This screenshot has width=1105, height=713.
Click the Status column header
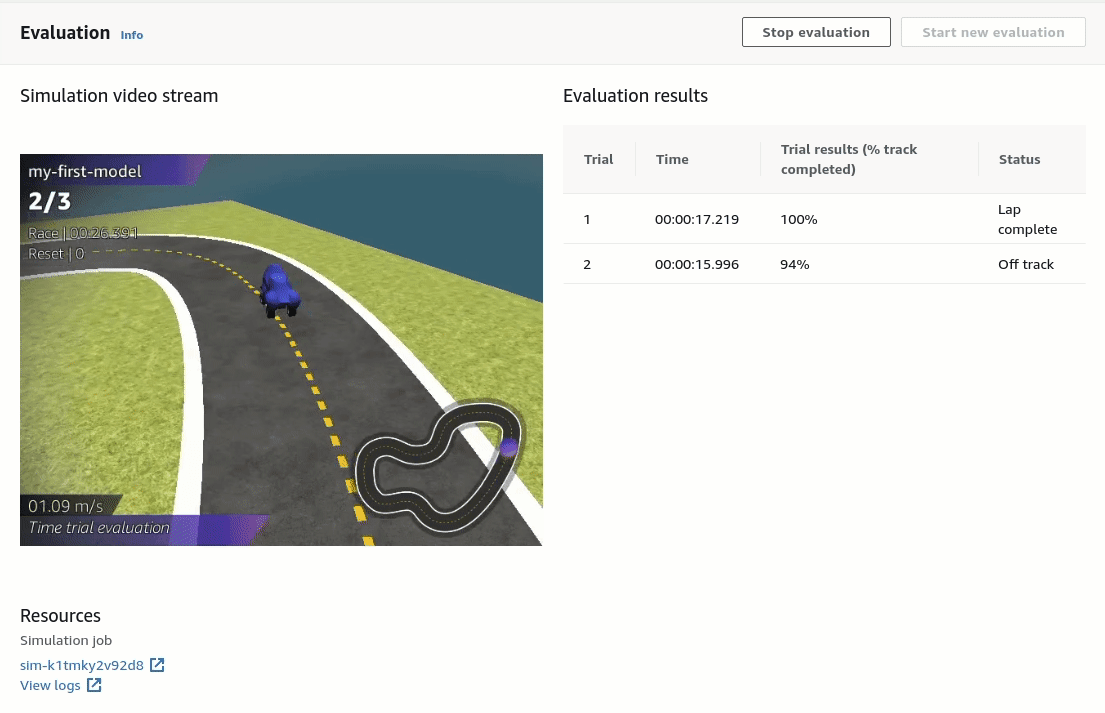coord(1019,159)
